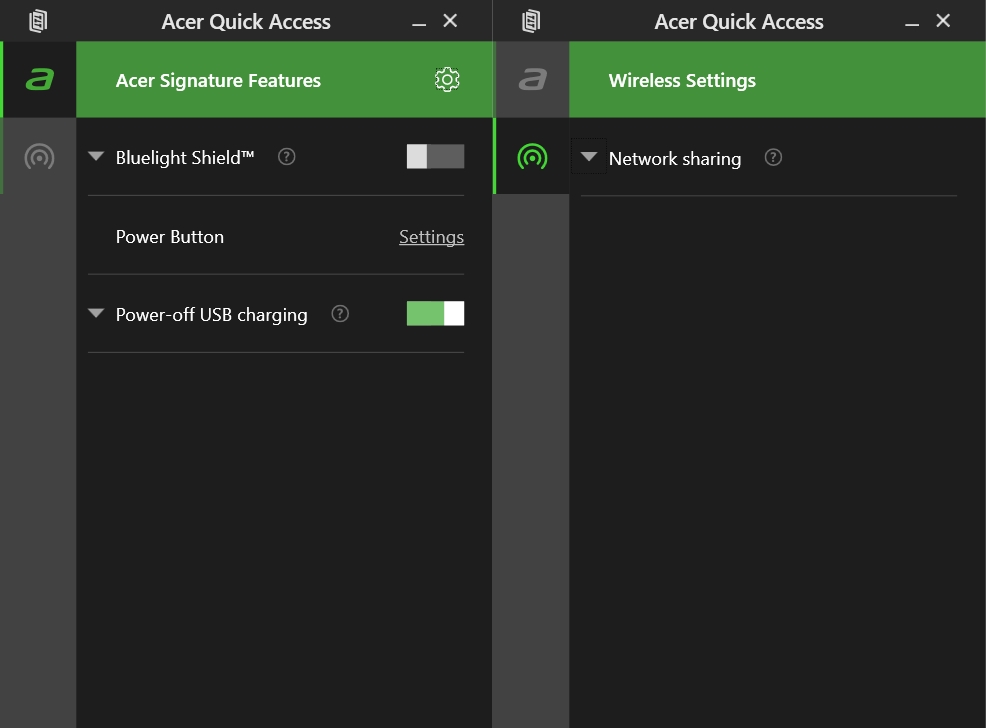986x728 pixels.
Task: Enable the Bluelight Shield toggle
Action: tap(435, 156)
